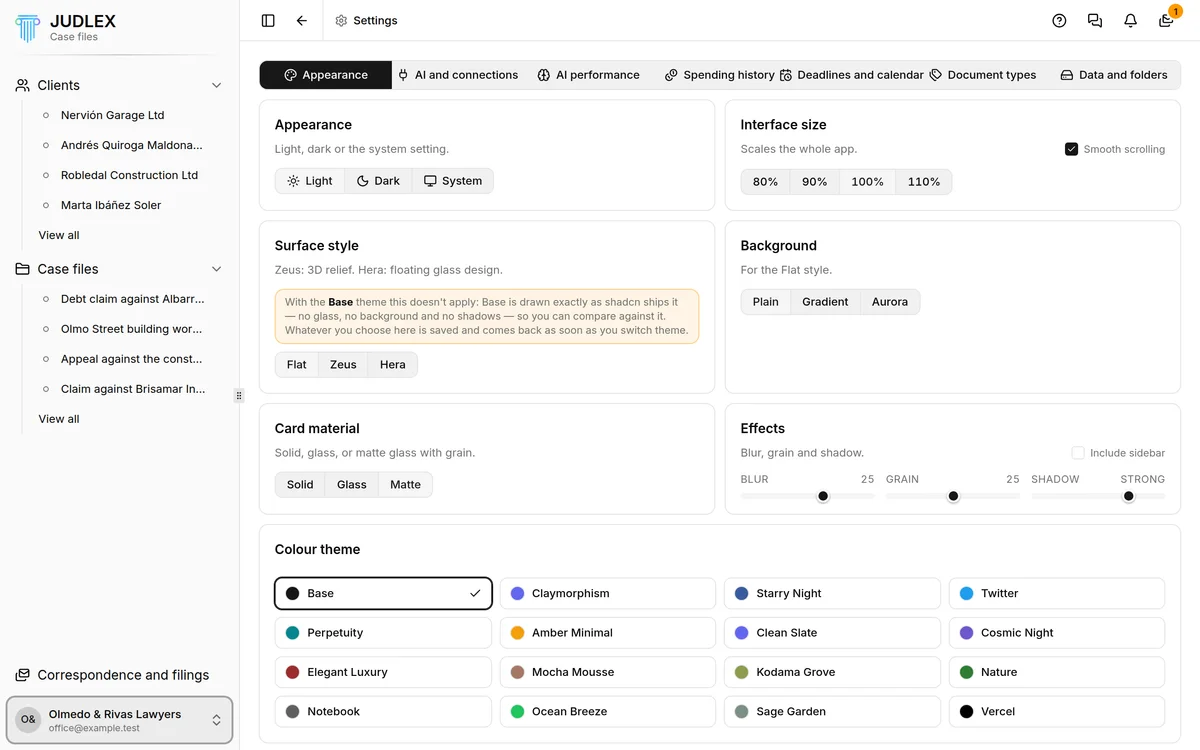
Task: Enable the Include sidebar checkbox
Action: [x=1078, y=453]
